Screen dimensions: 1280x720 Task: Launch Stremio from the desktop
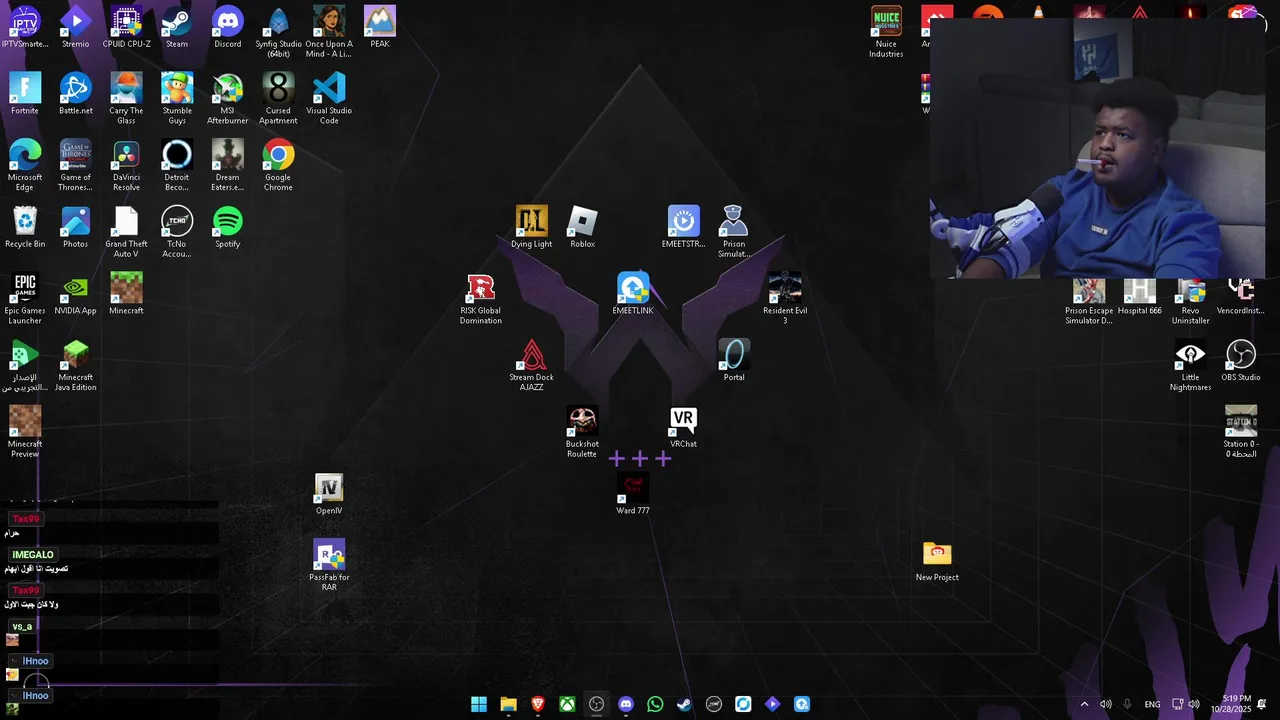(75, 27)
